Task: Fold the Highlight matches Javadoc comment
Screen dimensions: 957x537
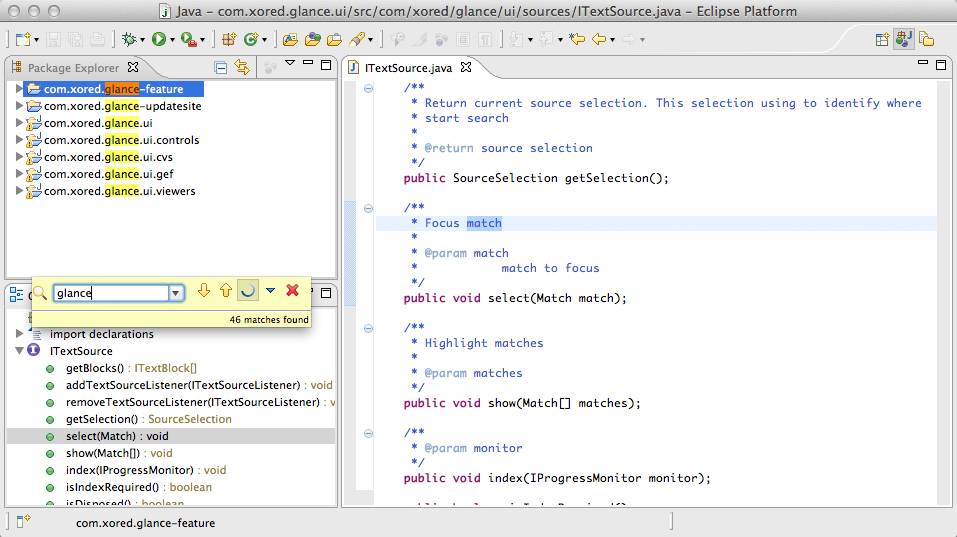Action: click(x=368, y=328)
